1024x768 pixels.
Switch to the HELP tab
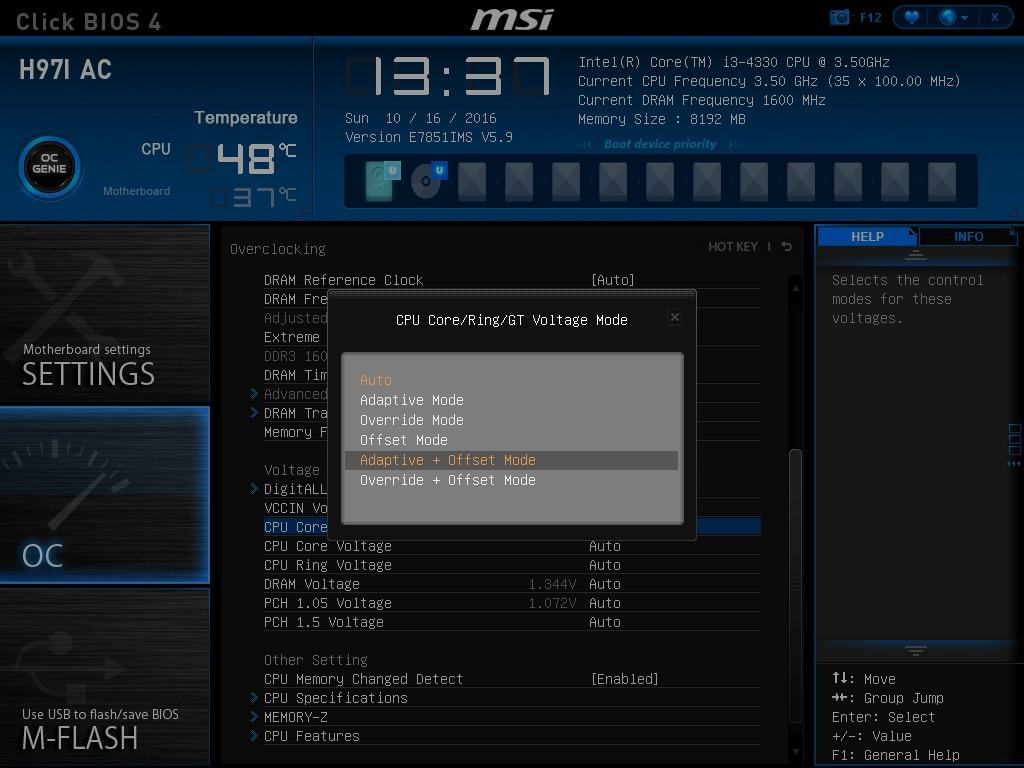click(x=867, y=236)
